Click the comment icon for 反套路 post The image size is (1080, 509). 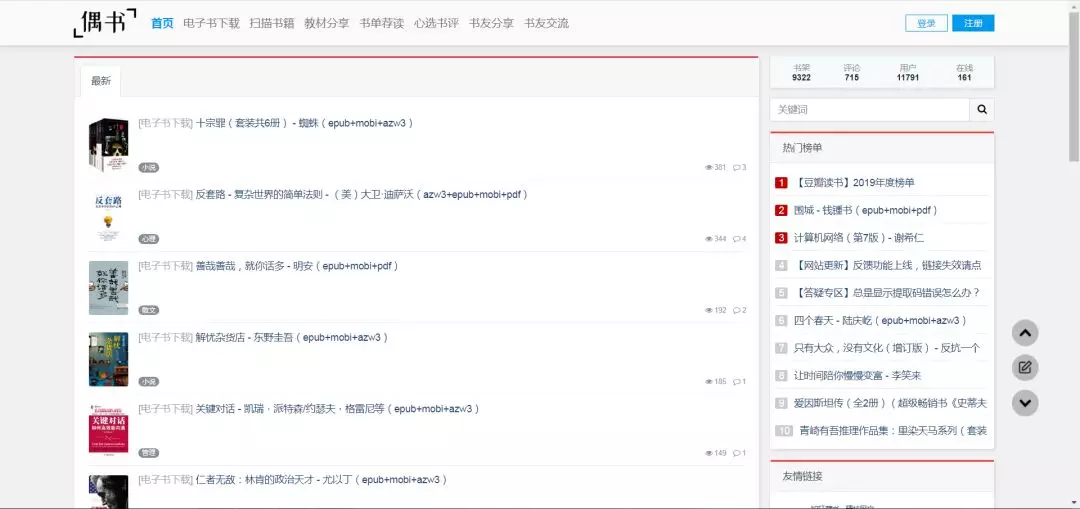click(736, 239)
